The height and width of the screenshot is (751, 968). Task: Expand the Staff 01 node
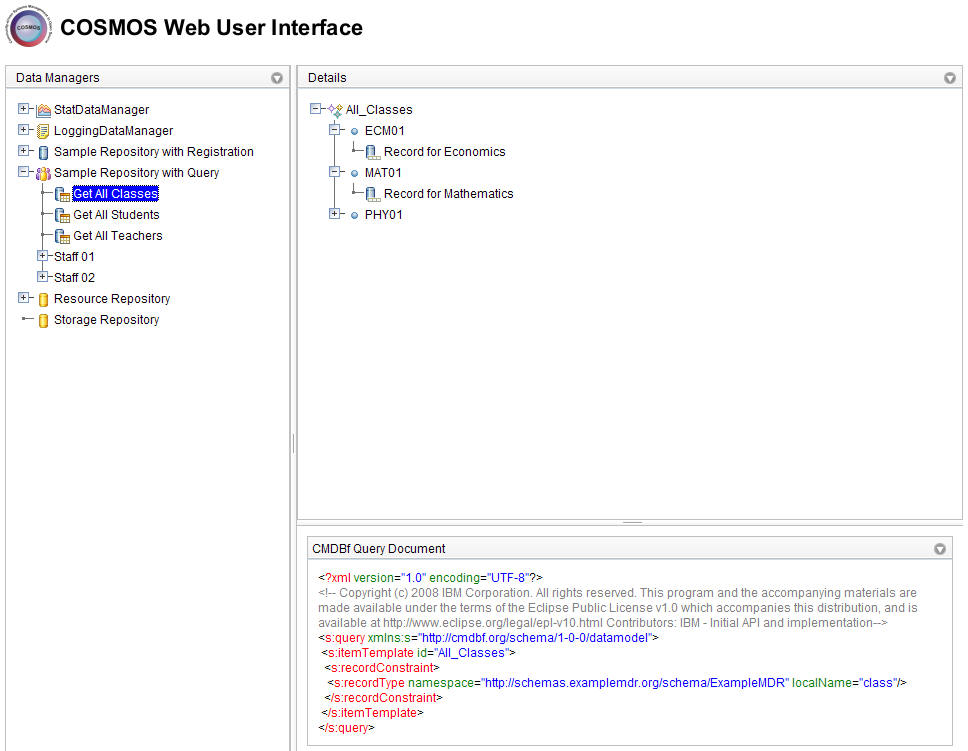tap(43, 256)
